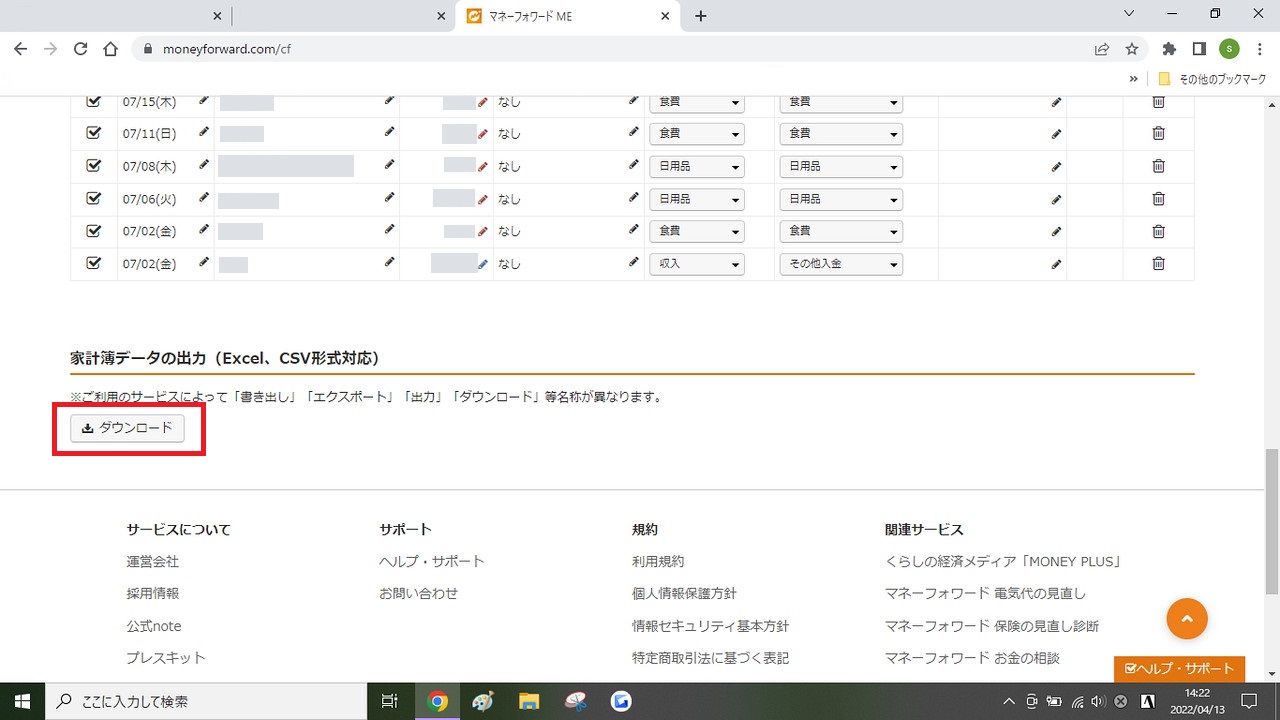Image resolution: width=1280 pixels, height=720 pixels.
Task: Open Task View on the taskbar
Action: click(391, 701)
